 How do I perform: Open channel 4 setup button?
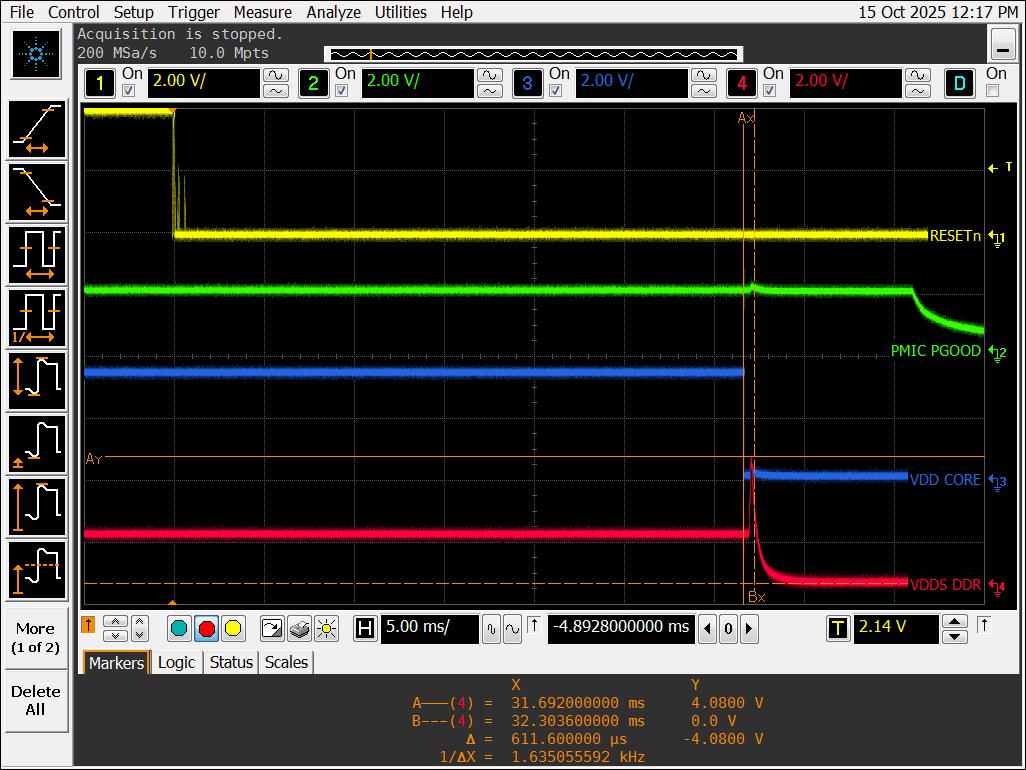tap(741, 83)
